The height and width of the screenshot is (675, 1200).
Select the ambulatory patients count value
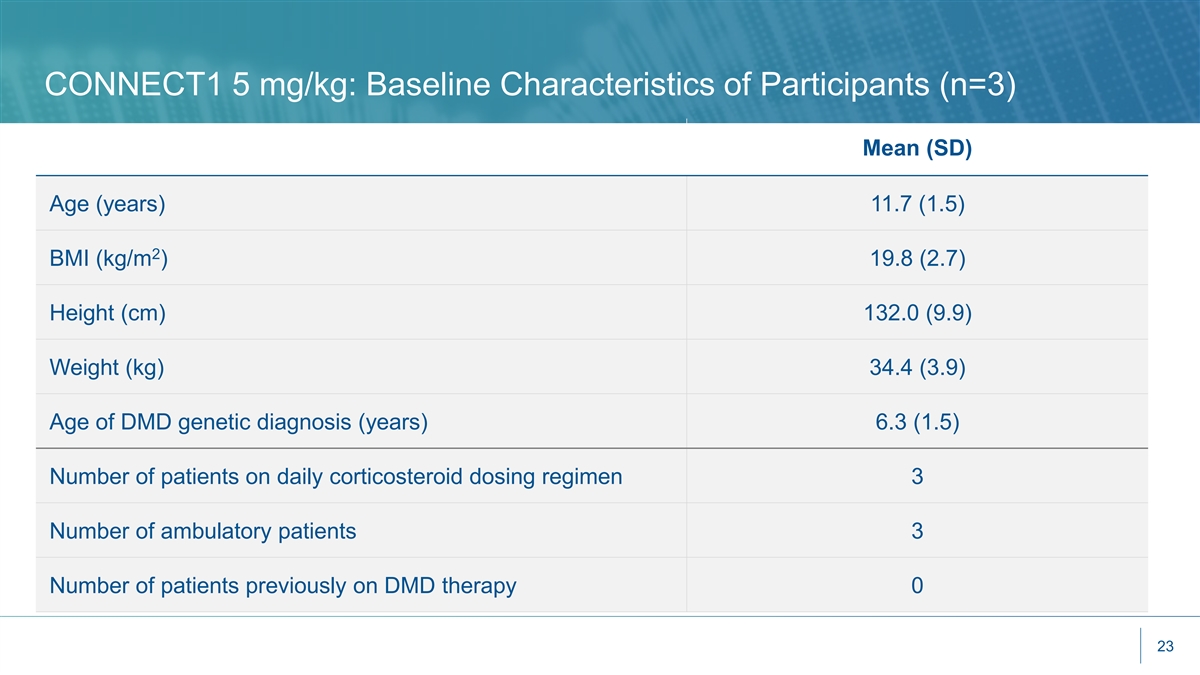(x=917, y=531)
